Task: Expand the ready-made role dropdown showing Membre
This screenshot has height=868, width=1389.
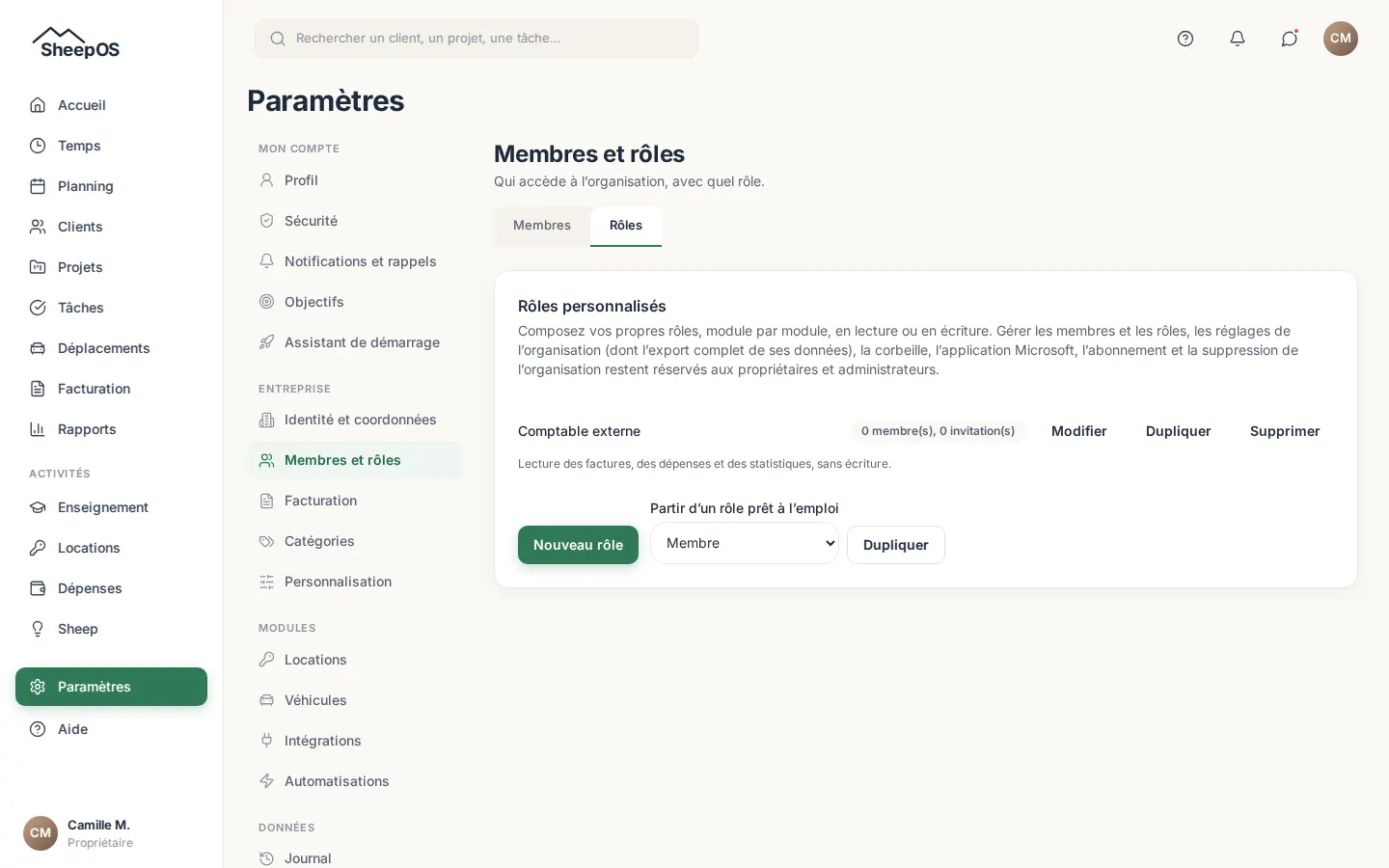Action: point(745,543)
